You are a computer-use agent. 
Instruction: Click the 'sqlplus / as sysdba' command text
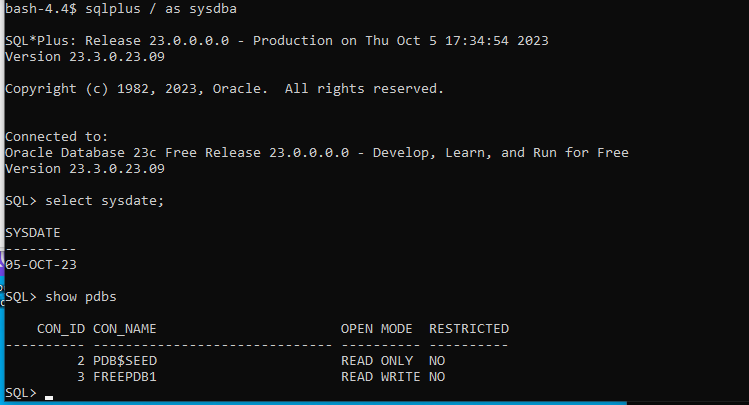tap(161, 9)
